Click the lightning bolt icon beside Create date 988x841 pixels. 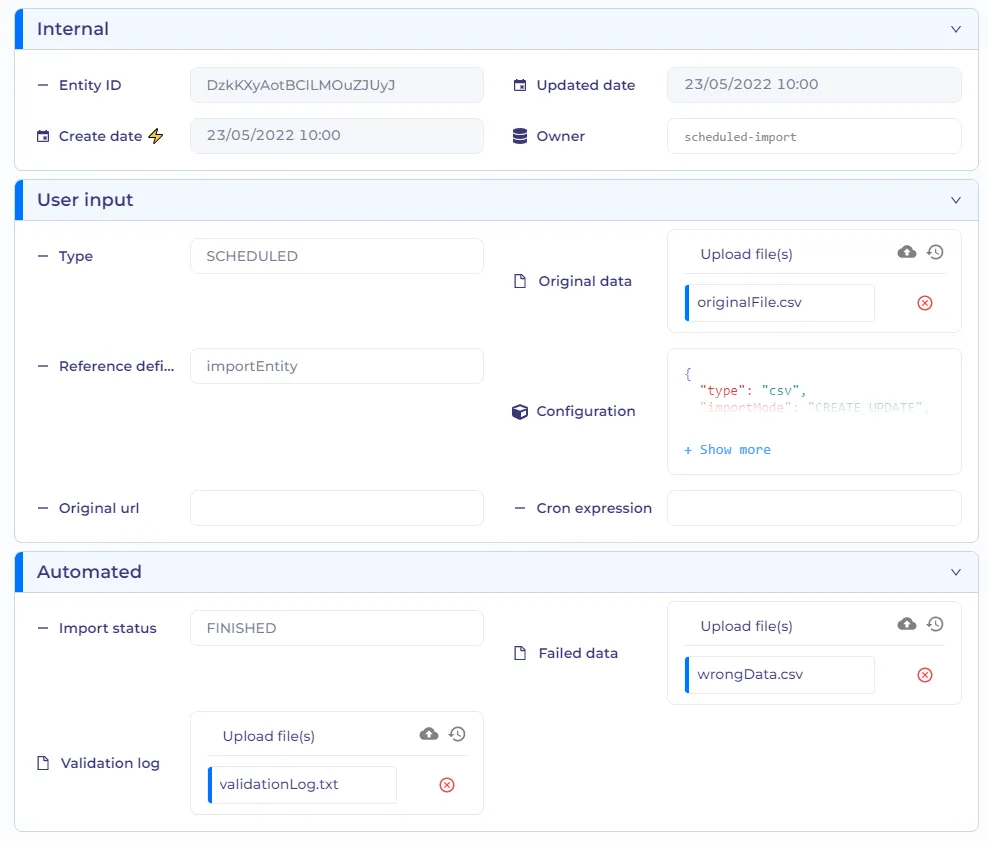point(156,136)
